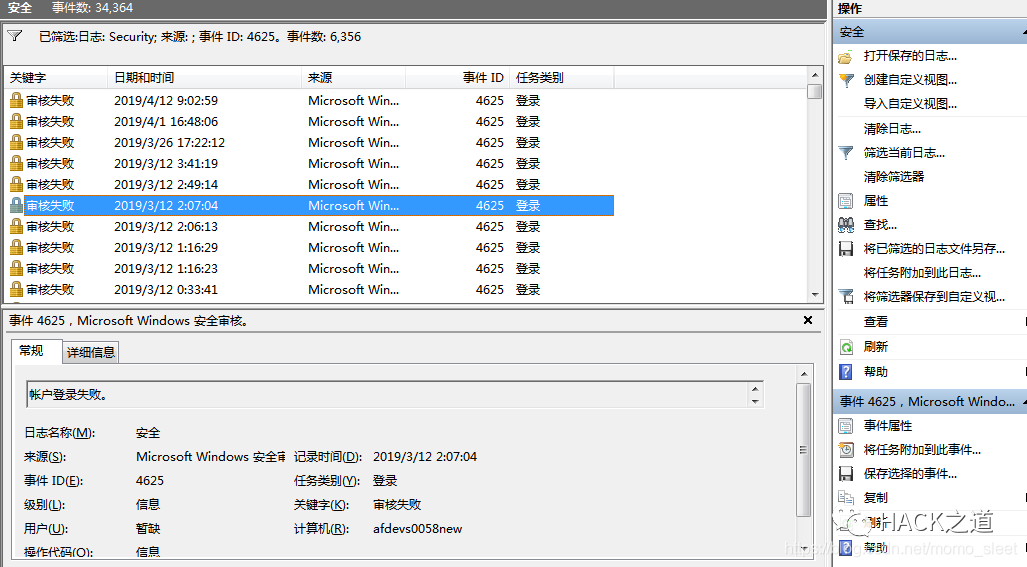Click the computer name afdevs0058new

(418, 529)
